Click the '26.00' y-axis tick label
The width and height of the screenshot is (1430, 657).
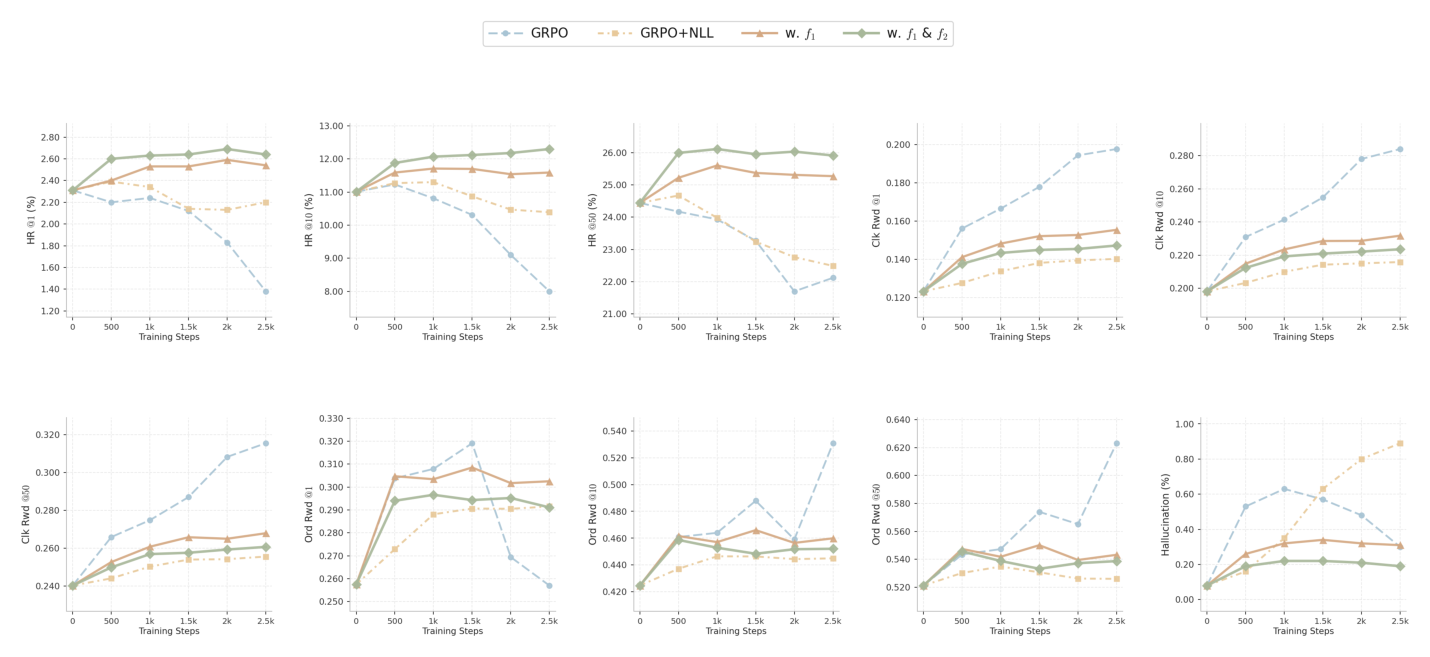pyautogui.click(x=615, y=153)
